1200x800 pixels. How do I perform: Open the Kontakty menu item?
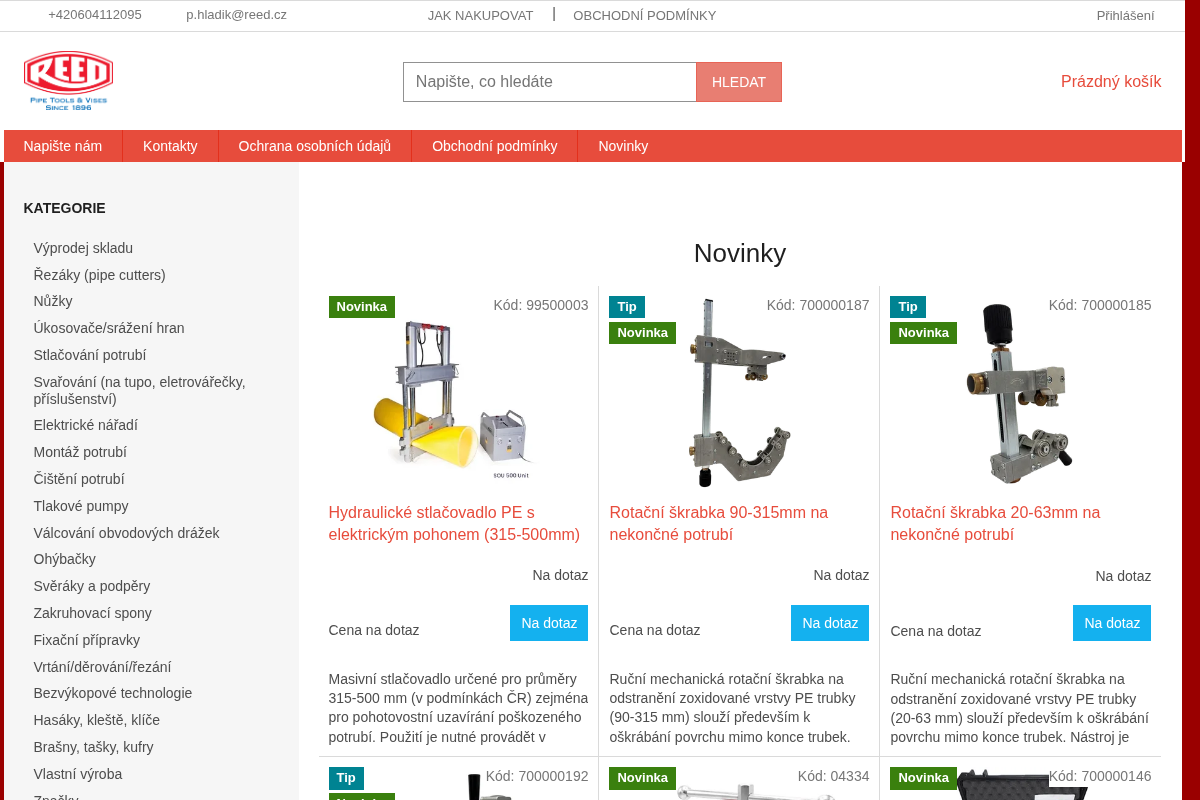click(170, 146)
